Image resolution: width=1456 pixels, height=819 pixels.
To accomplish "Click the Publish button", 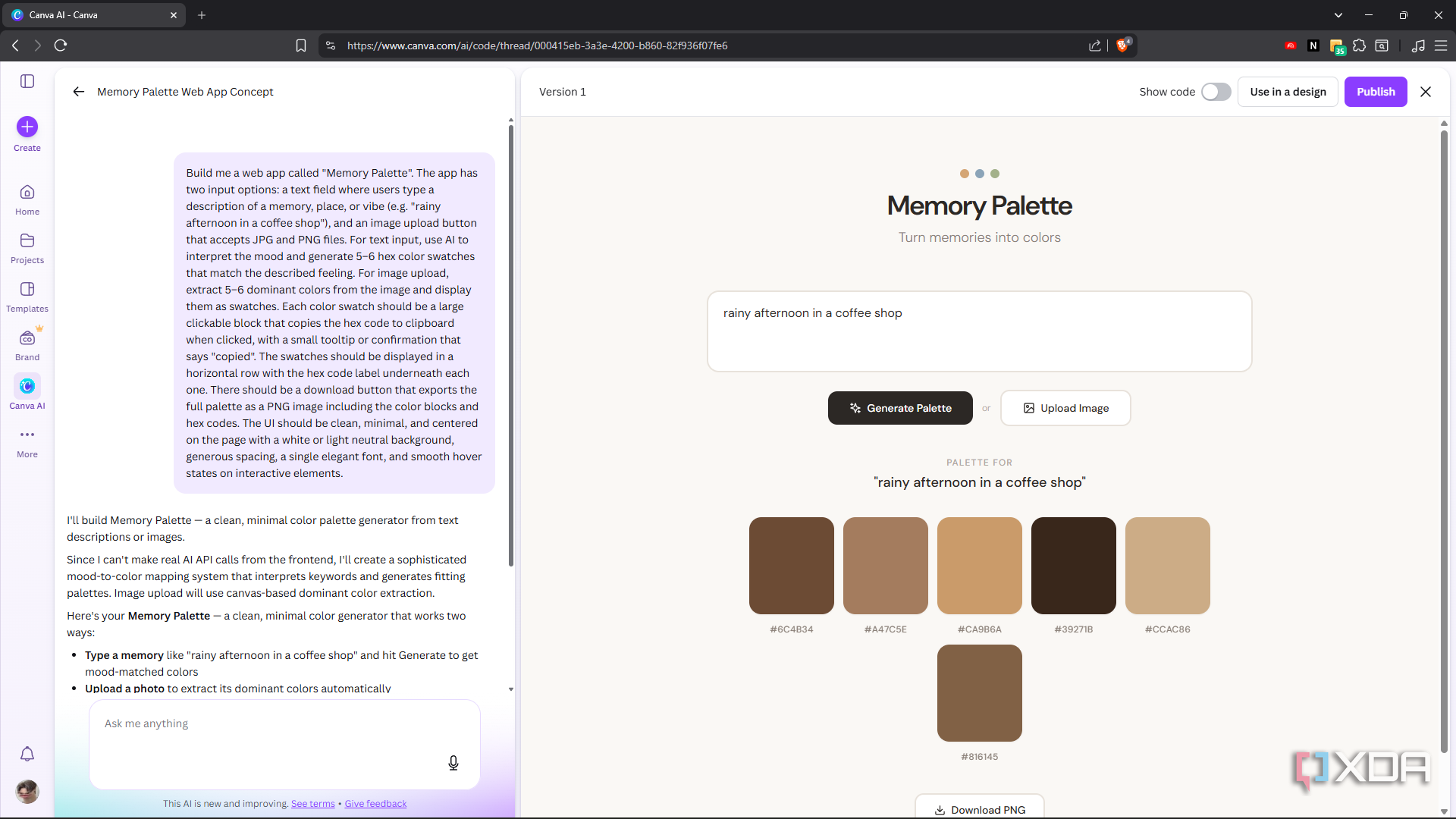I will [1376, 92].
